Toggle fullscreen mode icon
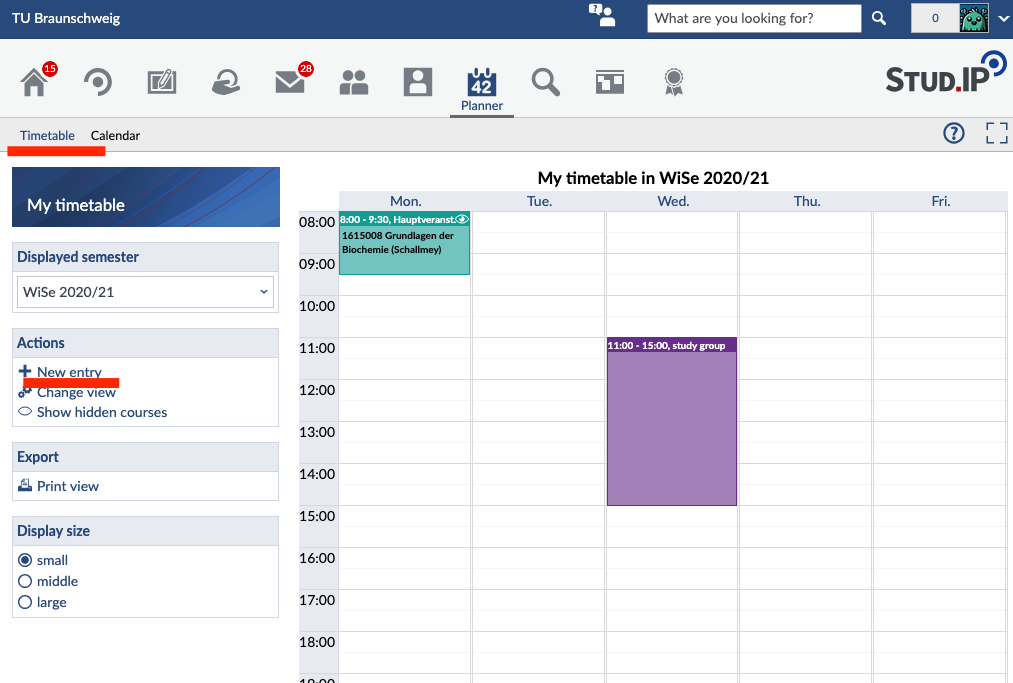 pos(997,133)
